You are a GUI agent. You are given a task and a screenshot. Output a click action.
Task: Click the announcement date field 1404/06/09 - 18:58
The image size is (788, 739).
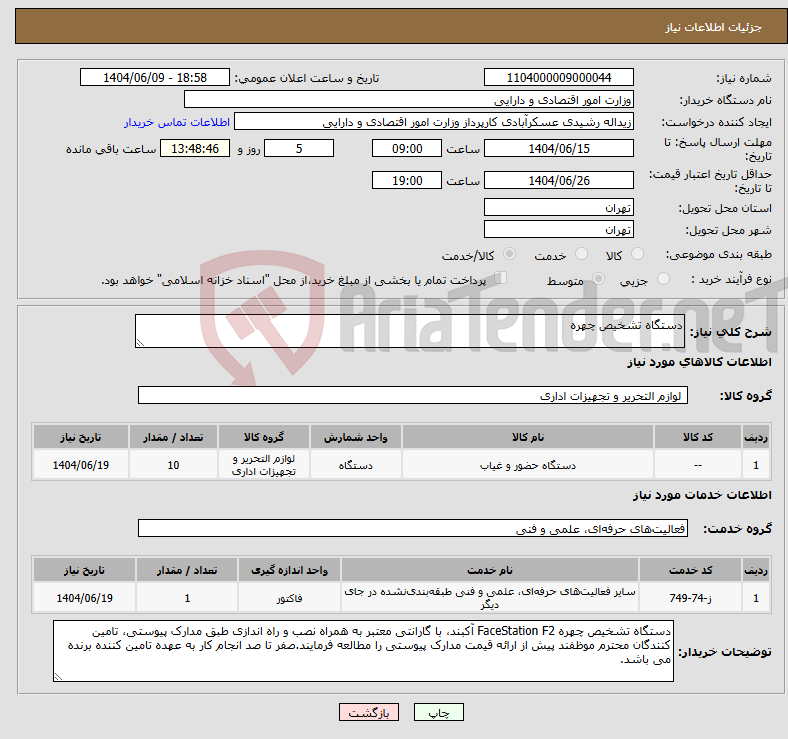click(155, 77)
